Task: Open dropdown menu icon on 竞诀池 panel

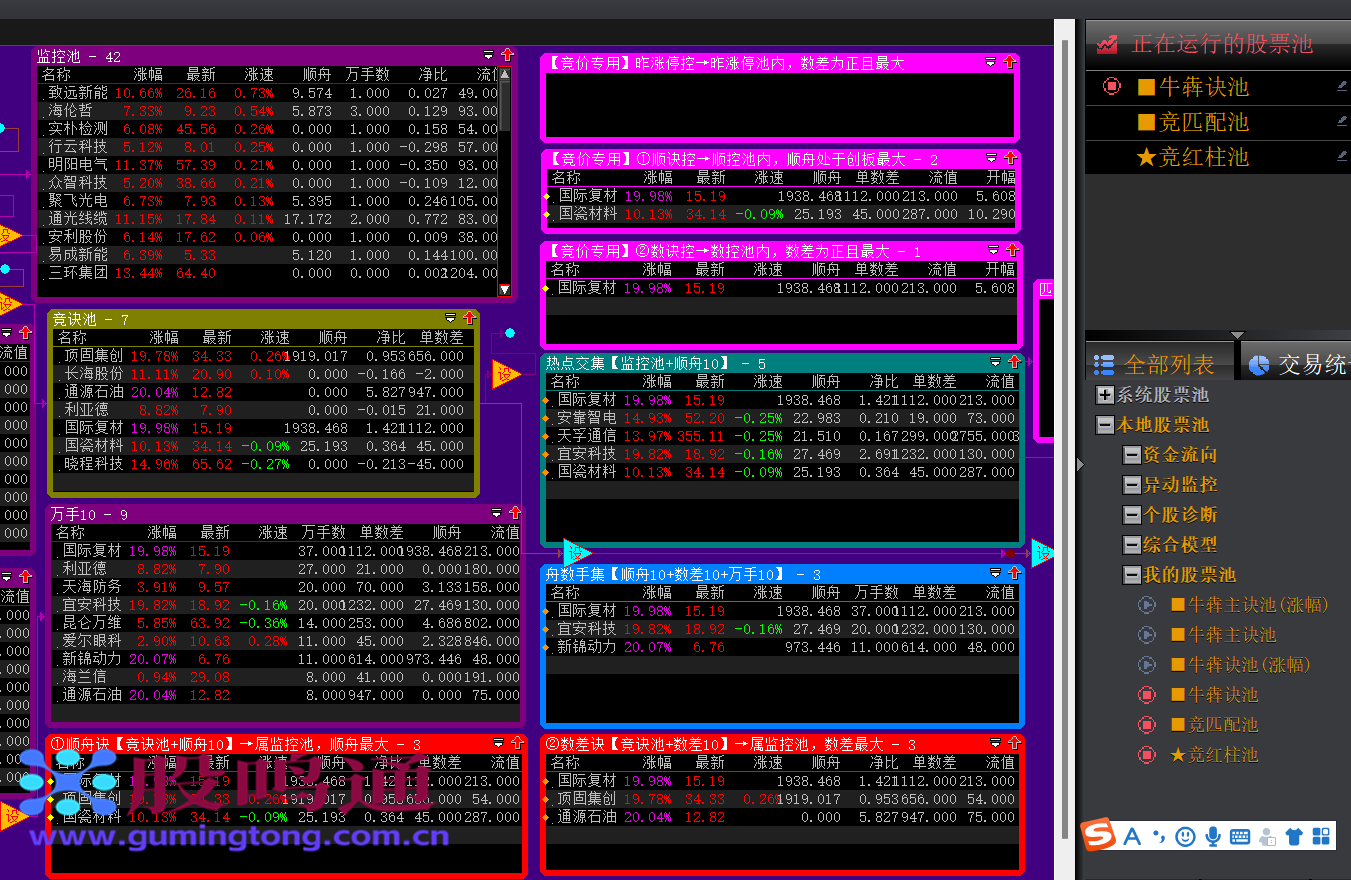Action: point(450,319)
